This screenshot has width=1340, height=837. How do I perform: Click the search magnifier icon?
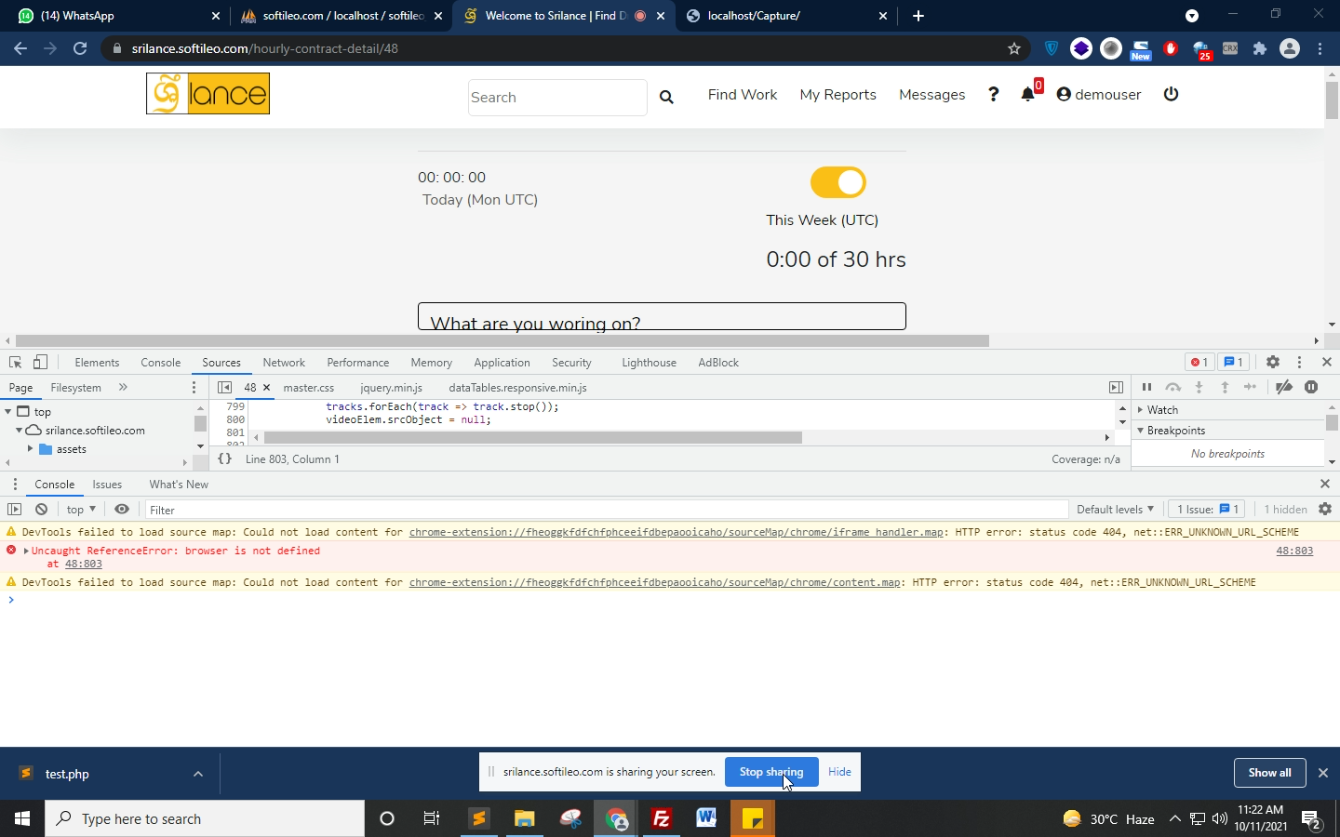point(666,97)
